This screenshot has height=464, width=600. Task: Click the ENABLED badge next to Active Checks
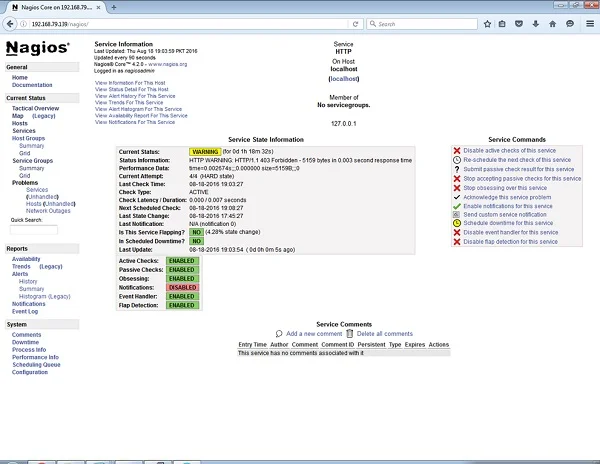(183, 261)
